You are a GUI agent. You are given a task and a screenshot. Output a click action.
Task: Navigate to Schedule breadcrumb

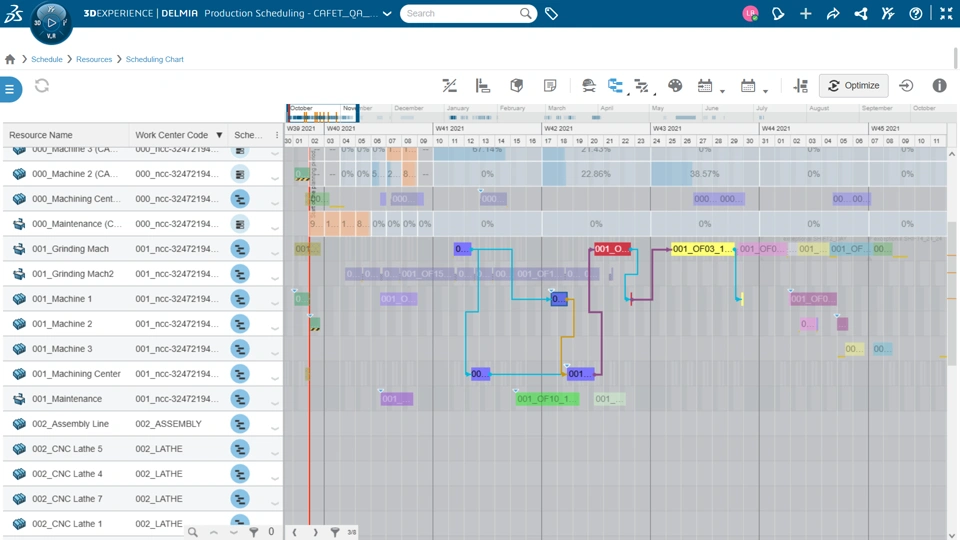click(47, 59)
